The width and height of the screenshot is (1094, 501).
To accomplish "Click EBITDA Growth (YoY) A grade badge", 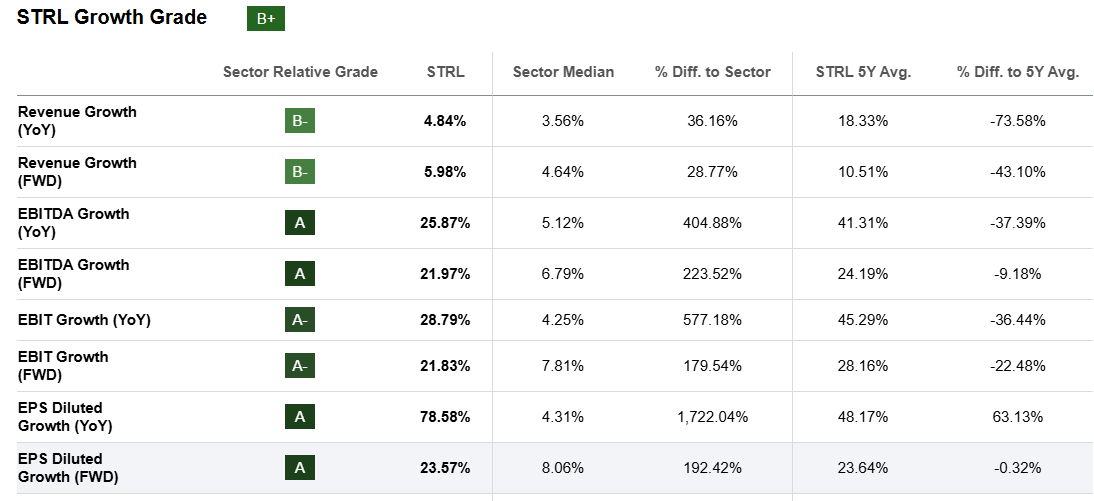I will point(300,223).
